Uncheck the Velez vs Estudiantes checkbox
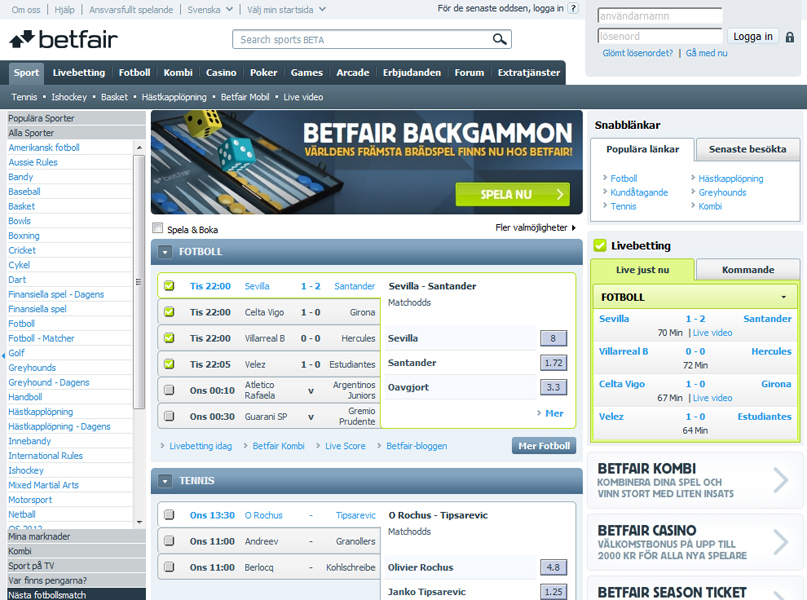The width and height of the screenshot is (807, 600). pyautogui.click(x=169, y=364)
